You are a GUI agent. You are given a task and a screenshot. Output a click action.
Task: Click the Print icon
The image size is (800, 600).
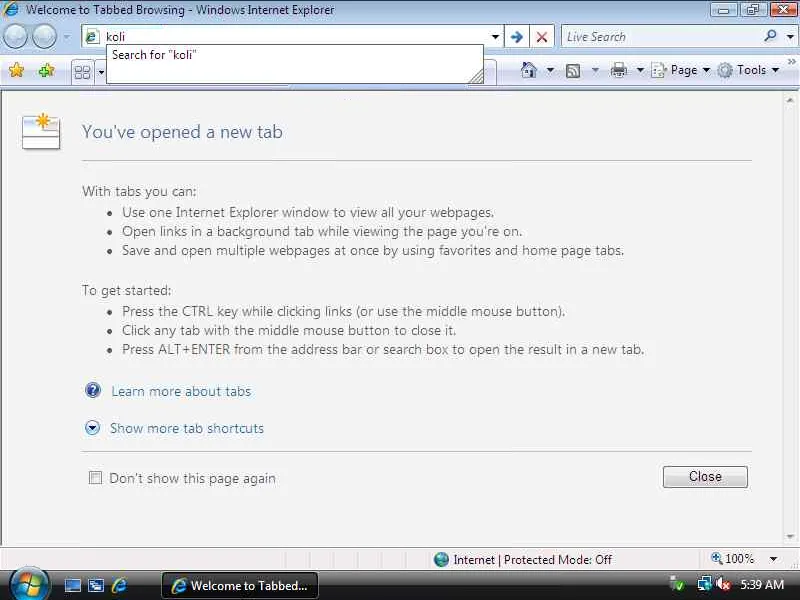[618, 70]
